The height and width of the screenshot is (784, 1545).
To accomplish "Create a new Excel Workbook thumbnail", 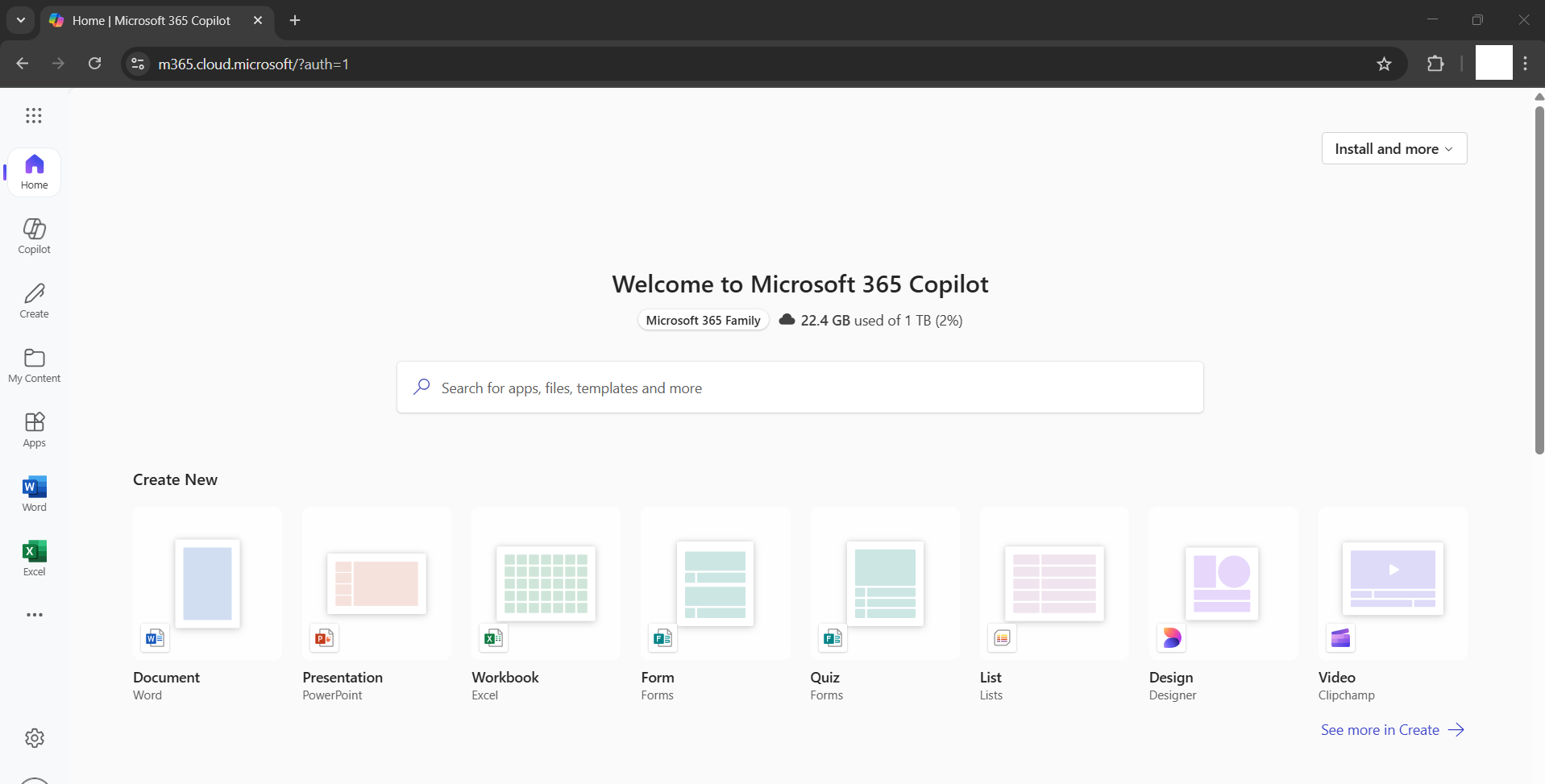I will [x=546, y=583].
